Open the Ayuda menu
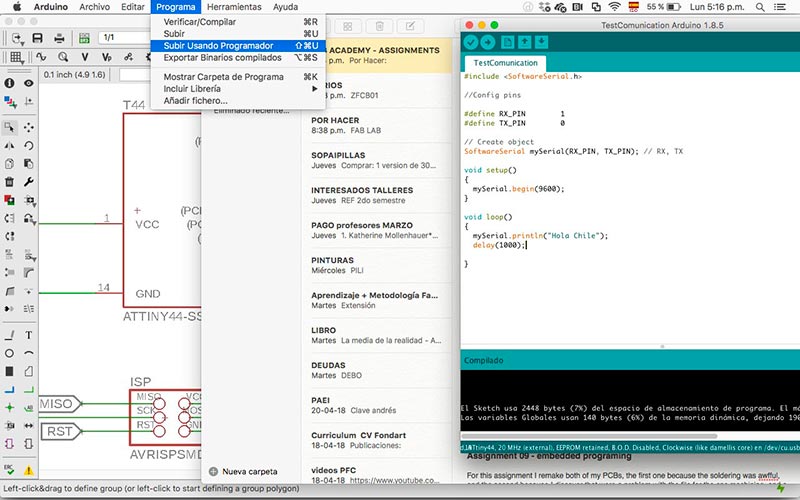Screen dimensions: 800x500 coord(285,7)
